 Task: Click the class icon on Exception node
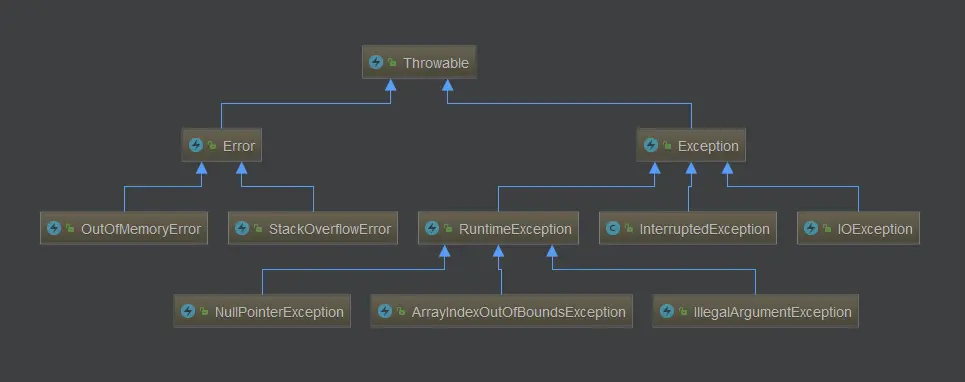(x=651, y=145)
